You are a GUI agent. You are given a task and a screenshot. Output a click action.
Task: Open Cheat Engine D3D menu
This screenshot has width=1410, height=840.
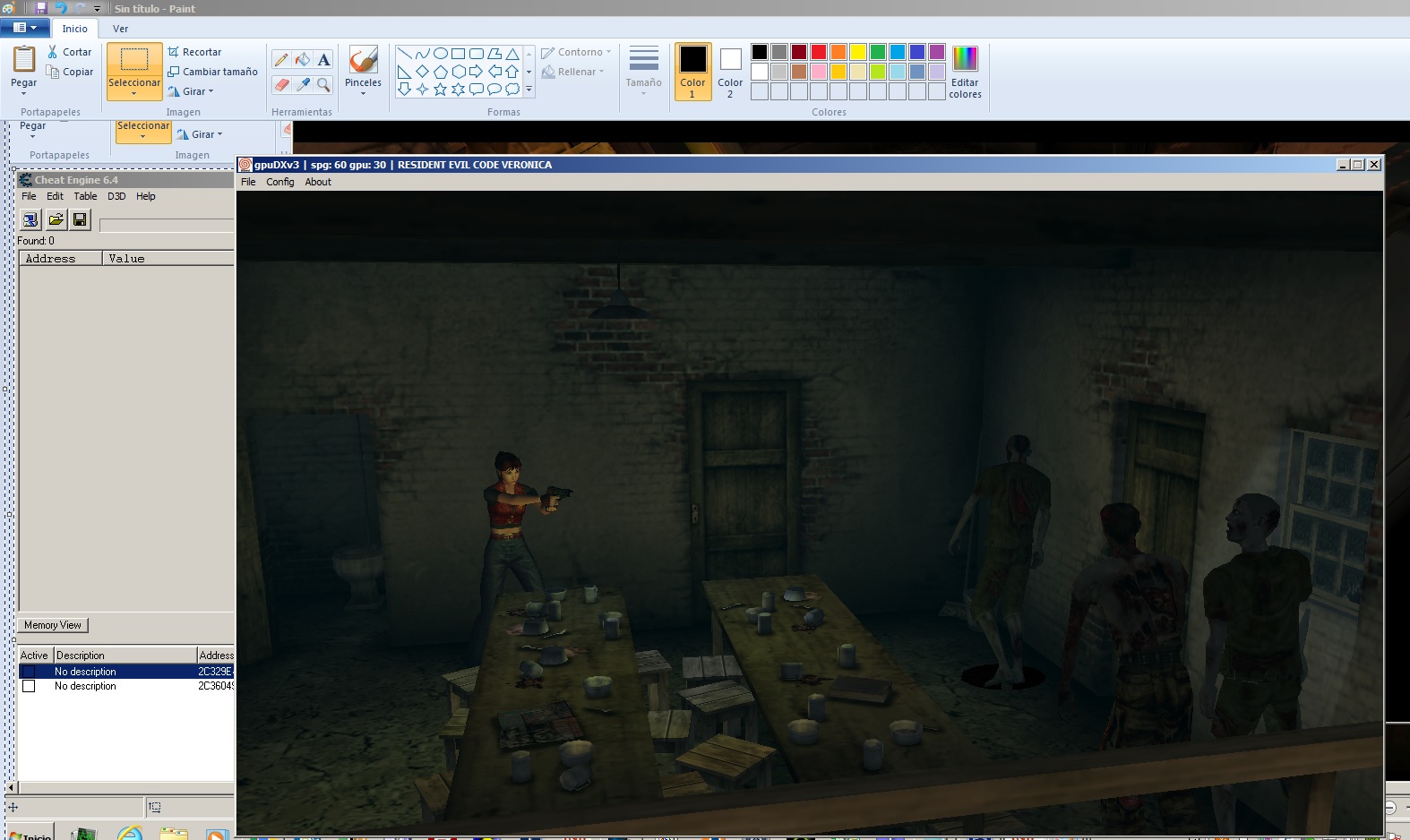(x=116, y=196)
